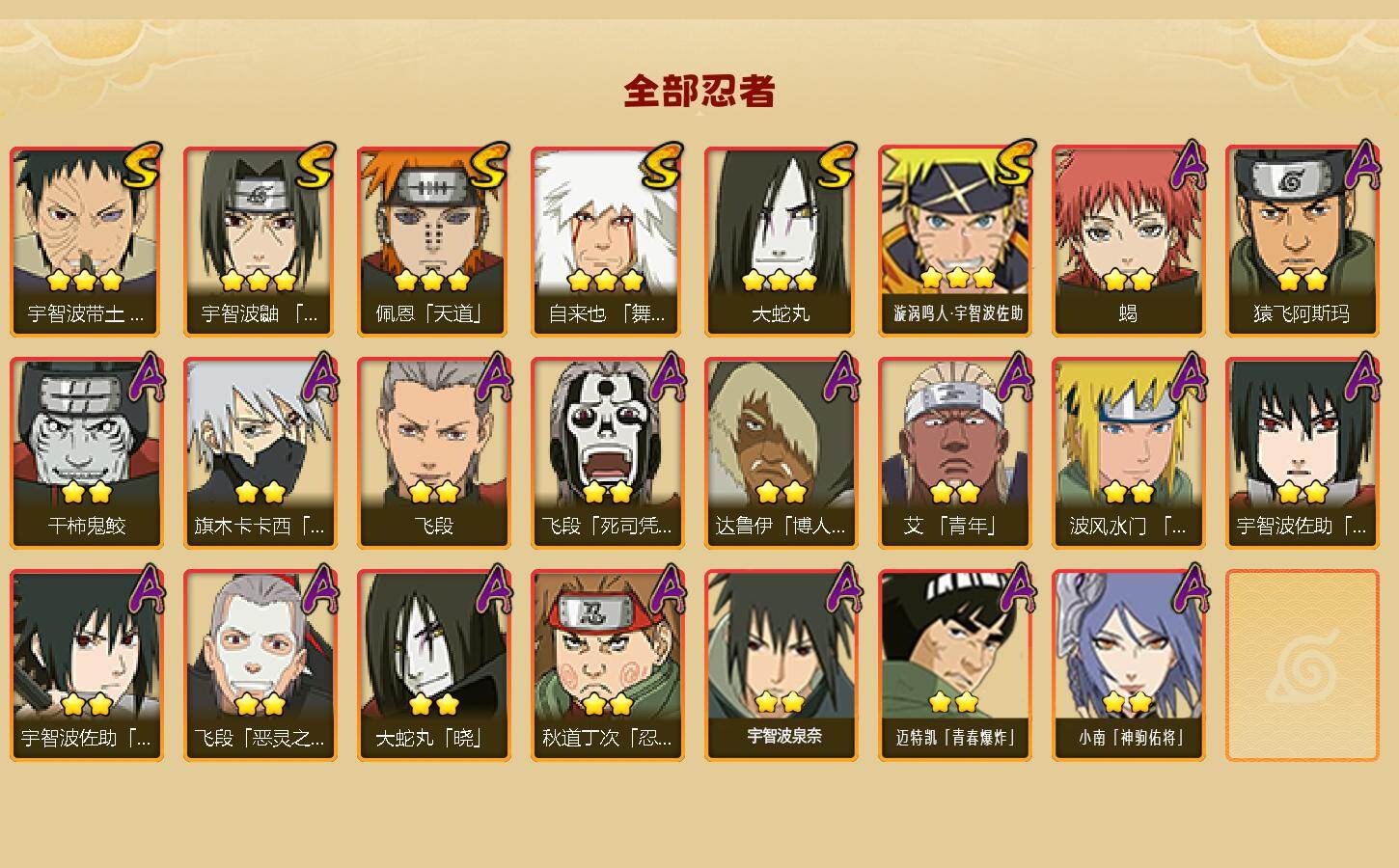Select the 佩恩「天道」ninja card

coord(433,241)
